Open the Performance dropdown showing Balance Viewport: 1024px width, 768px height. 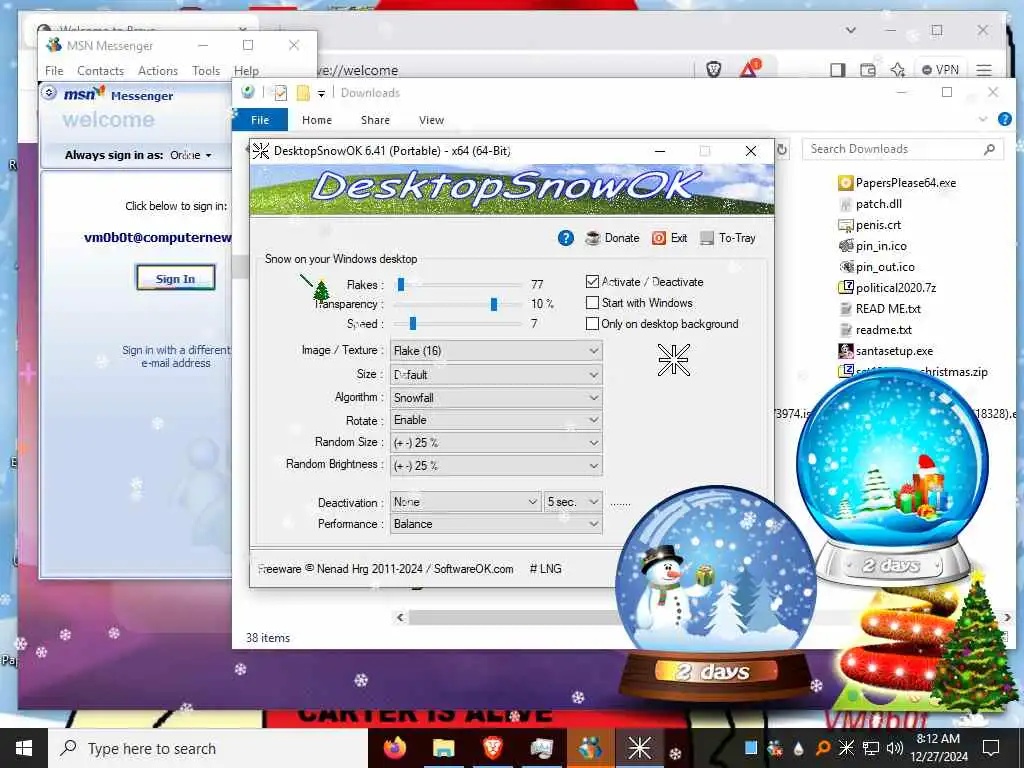click(x=496, y=524)
